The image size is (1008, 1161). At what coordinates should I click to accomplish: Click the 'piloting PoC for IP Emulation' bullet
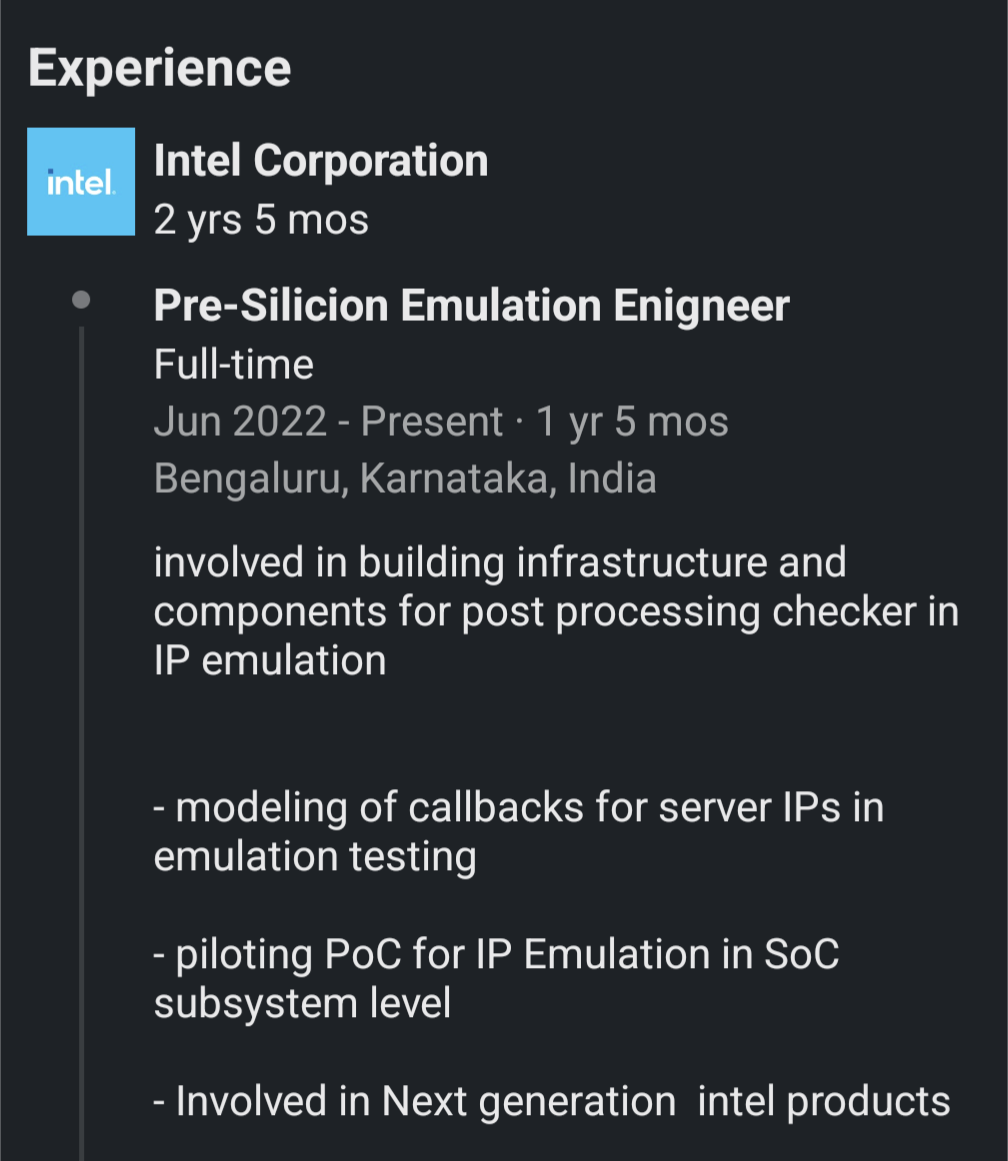[x=495, y=954]
